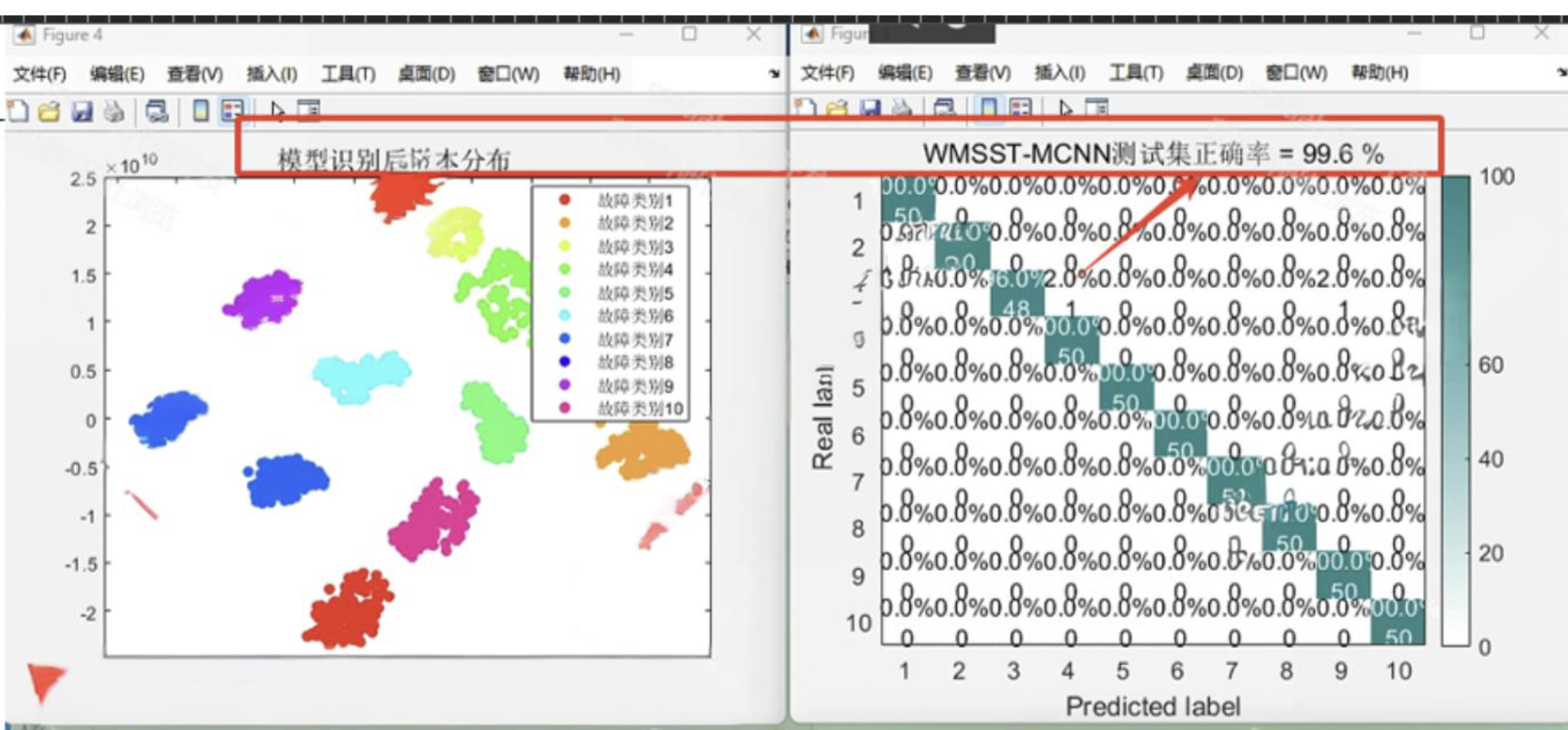This screenshot has width=1568, height=730.
Task: Toggle the Insert Colorbar button in the right window
Action: pyautogui.click(x=987, y=110)
